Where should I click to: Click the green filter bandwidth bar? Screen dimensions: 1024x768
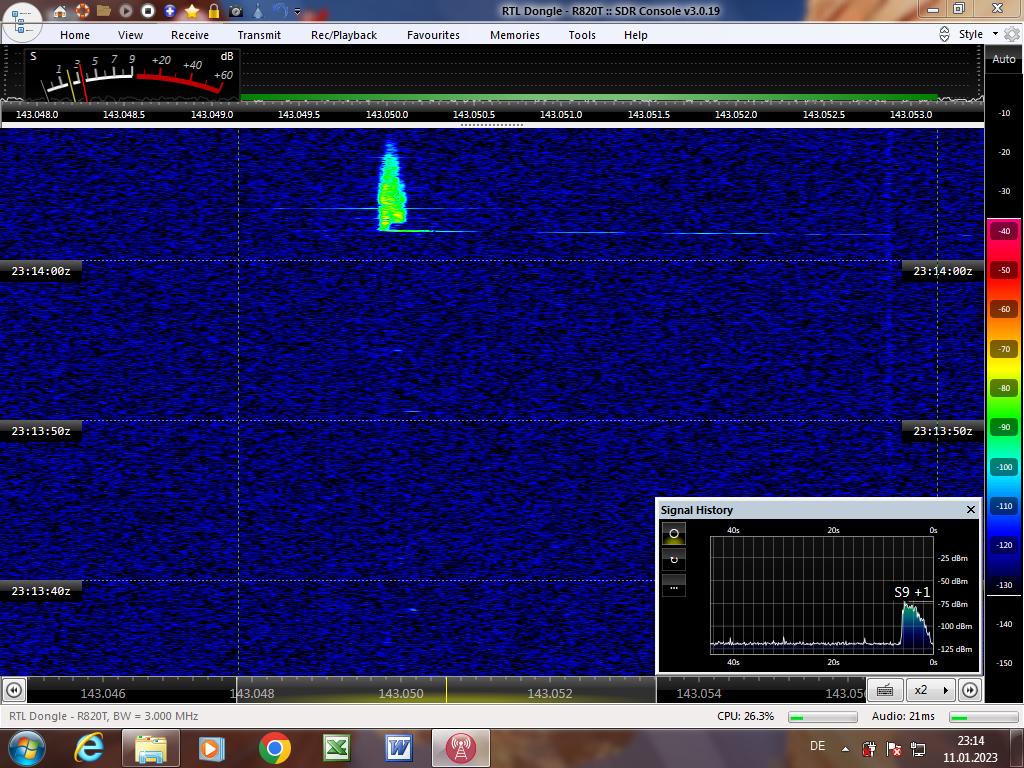tap(589, 98)
